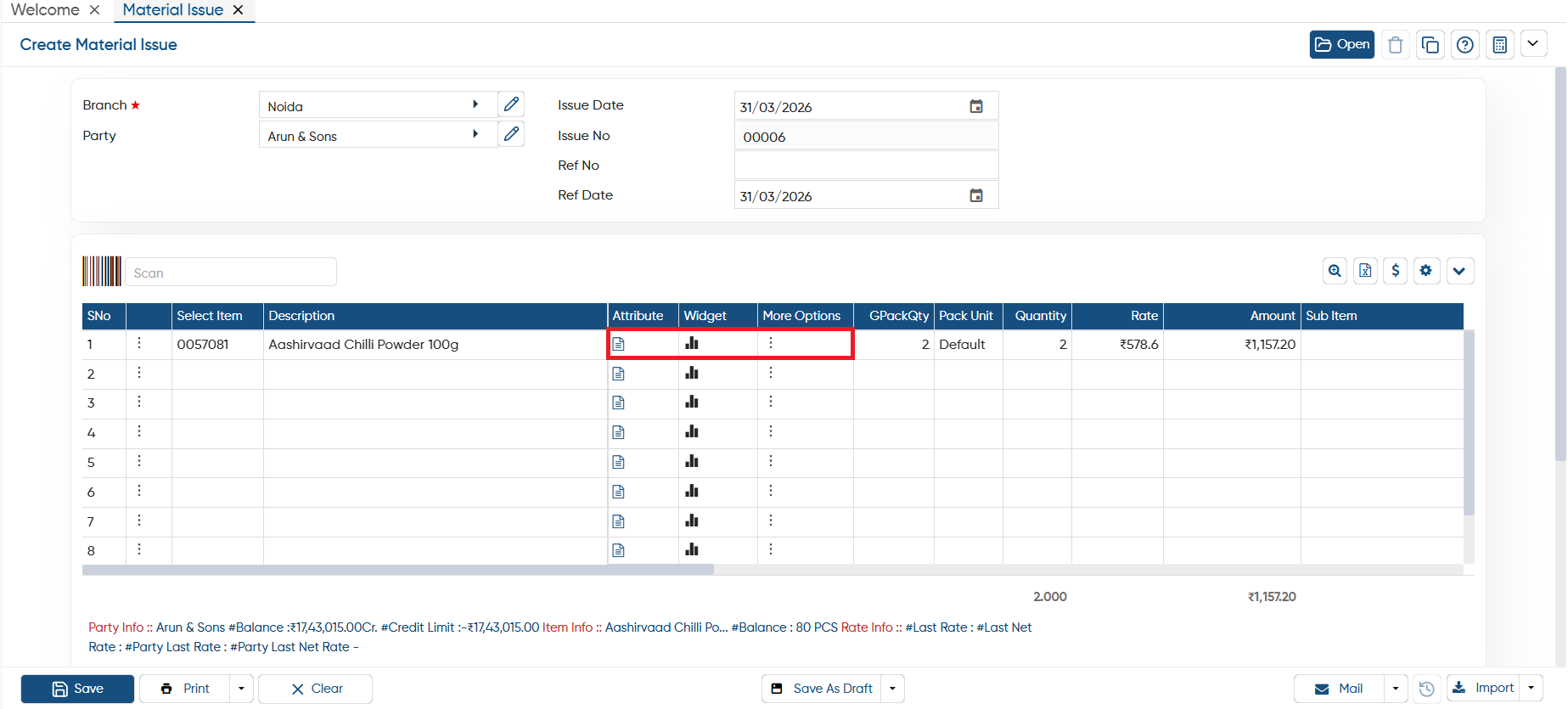This screenshot has width=1568, height=709.
Task: Open the Issue Date calendar picker
Action: [976, 106]
